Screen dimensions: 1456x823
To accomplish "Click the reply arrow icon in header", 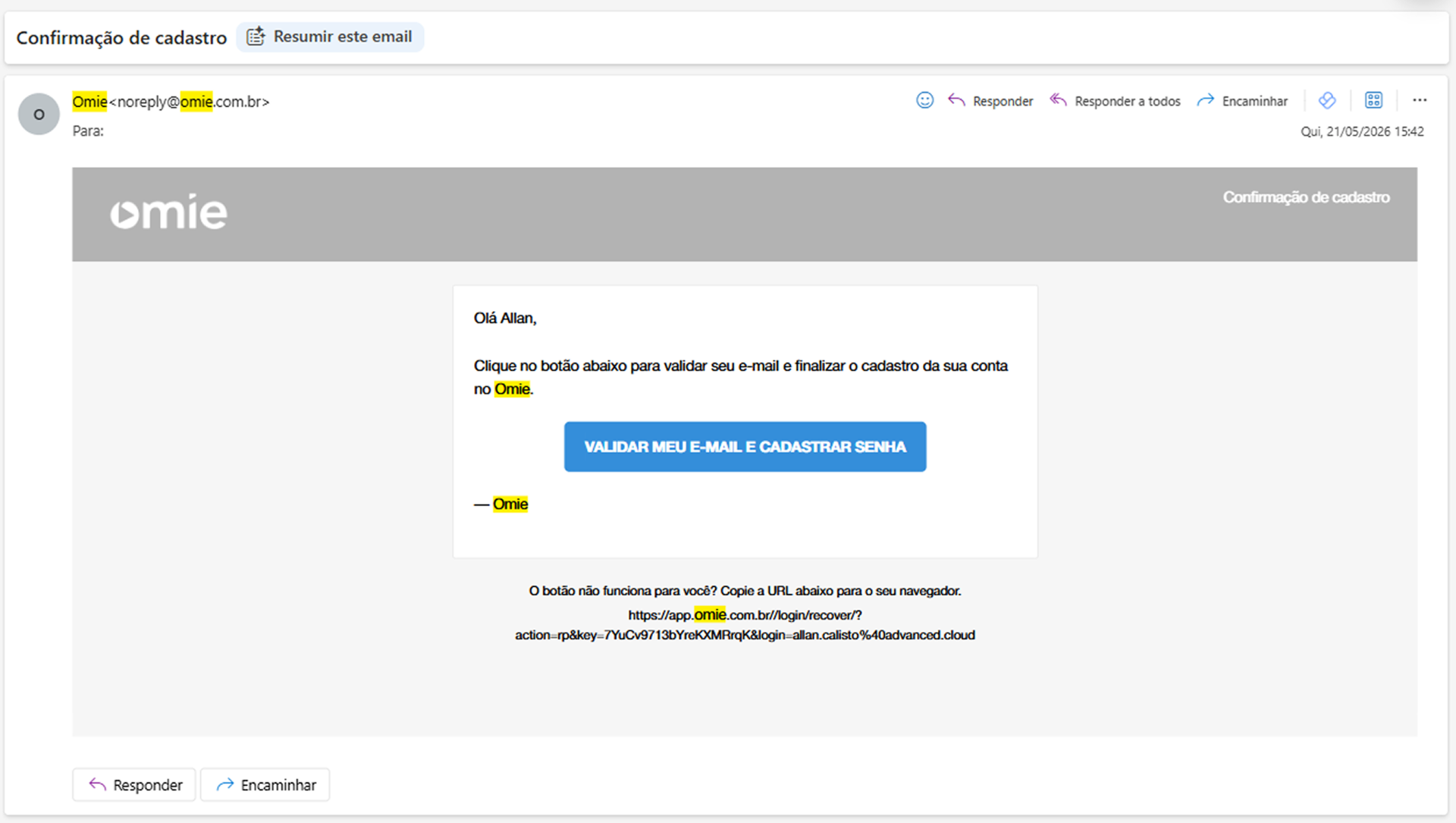I will (x=956, y=100).
